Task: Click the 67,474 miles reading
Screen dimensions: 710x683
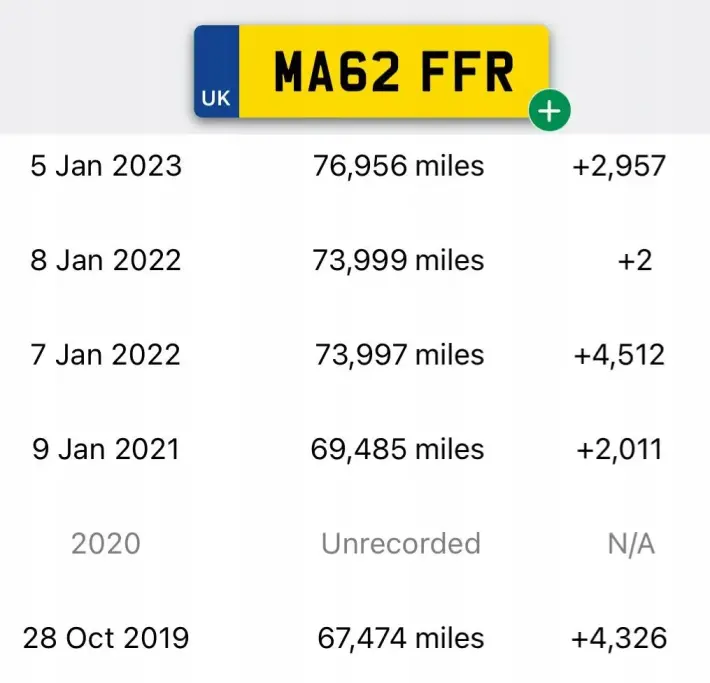Action: (401, 638)
